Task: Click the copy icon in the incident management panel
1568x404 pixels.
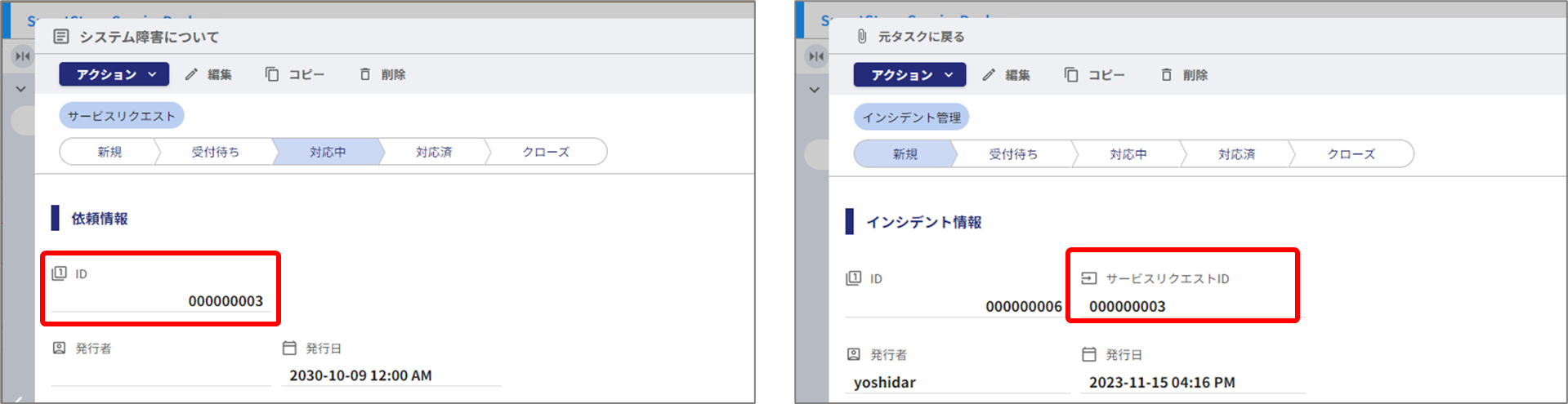Action: point(1071,75)
